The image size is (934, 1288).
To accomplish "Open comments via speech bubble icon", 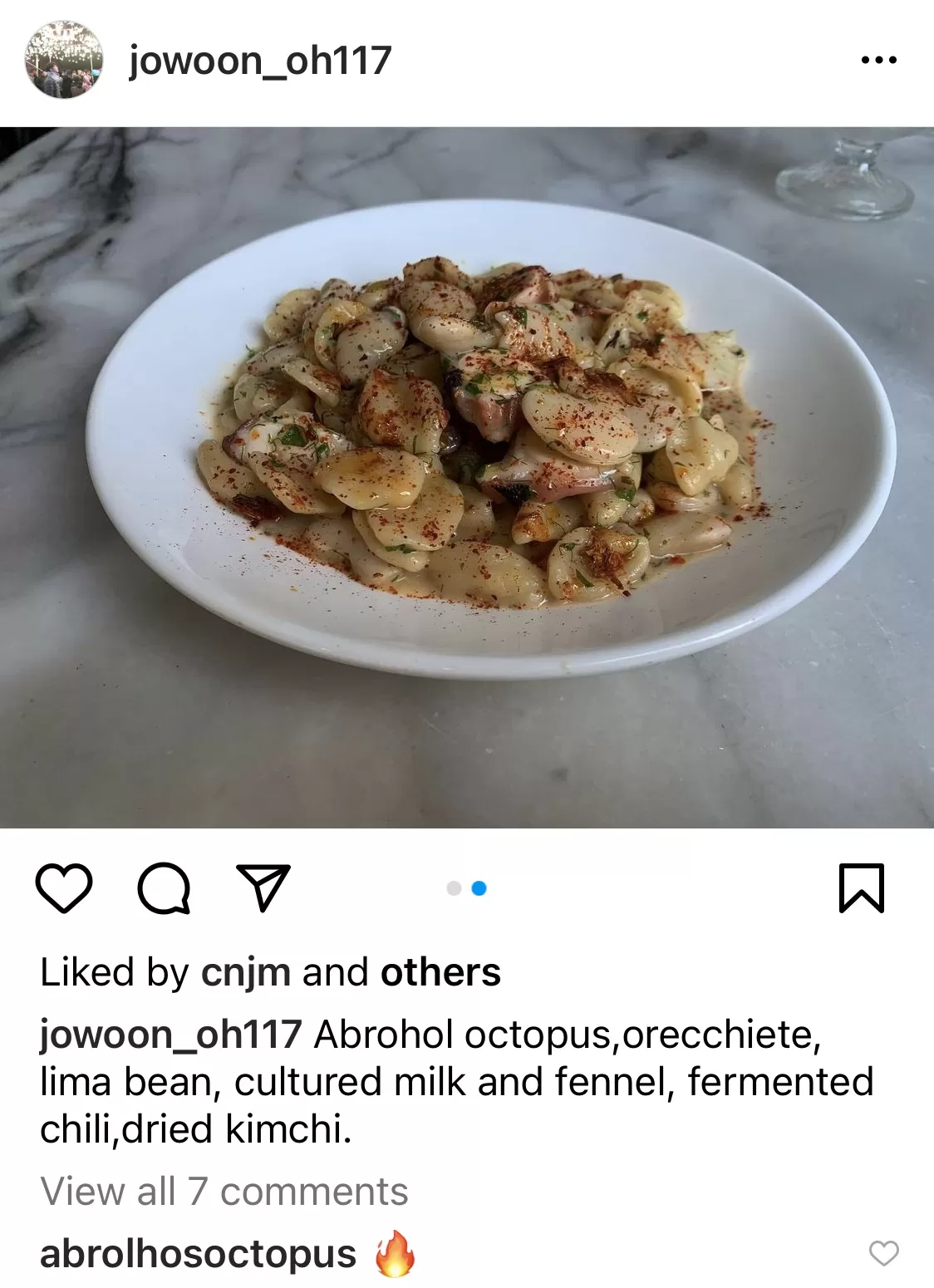I will [x=164, y=888].
